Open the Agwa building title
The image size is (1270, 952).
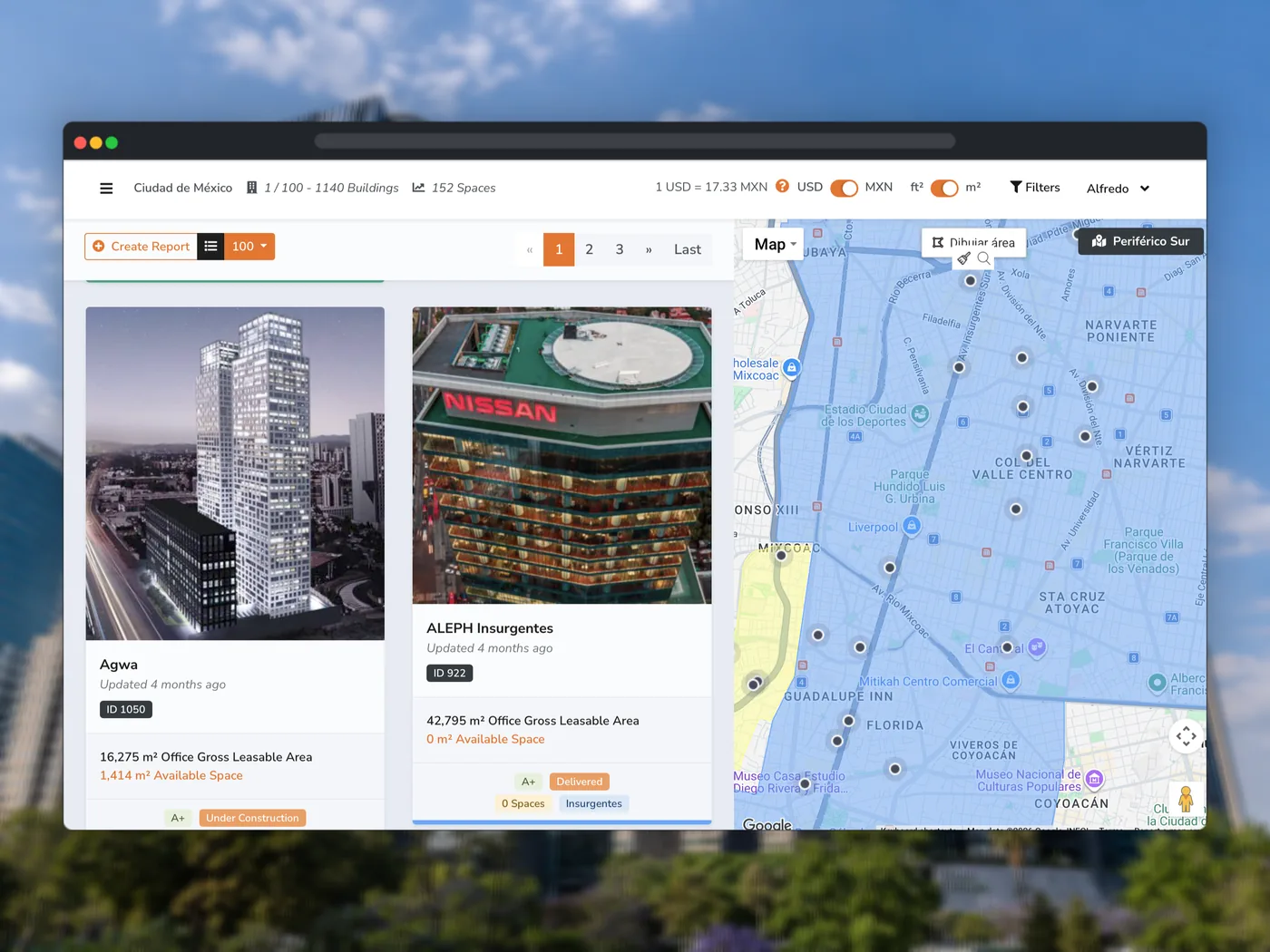coord(119,665)
